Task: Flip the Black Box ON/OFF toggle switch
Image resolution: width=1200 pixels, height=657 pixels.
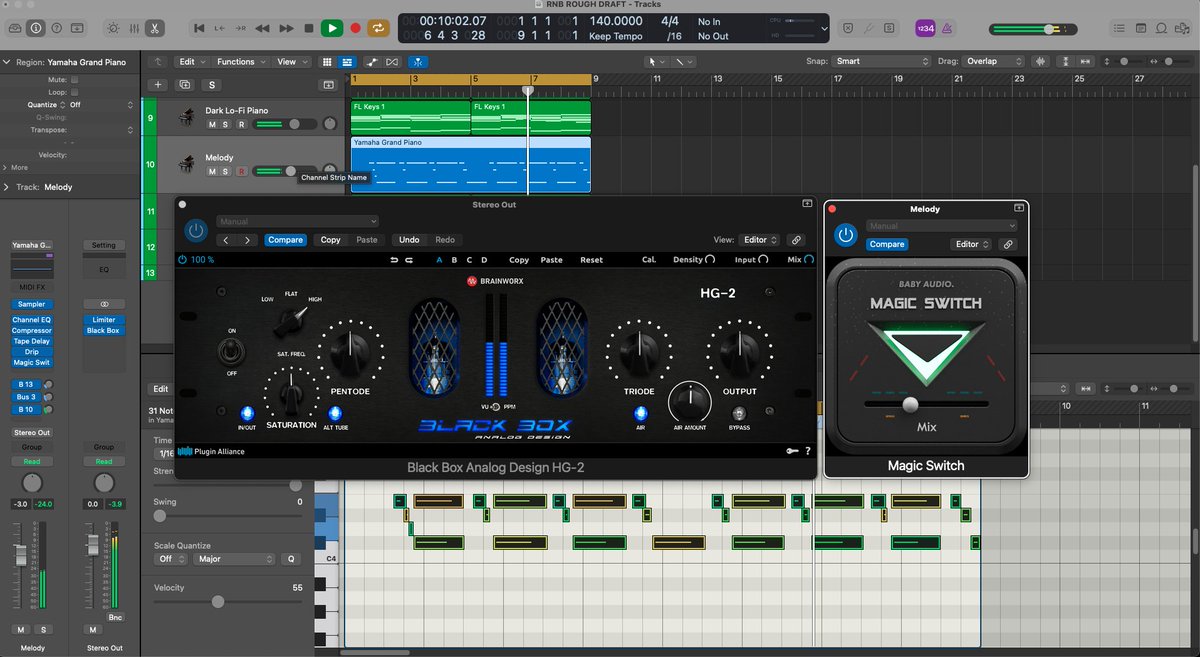Action: tap(233, 351)
